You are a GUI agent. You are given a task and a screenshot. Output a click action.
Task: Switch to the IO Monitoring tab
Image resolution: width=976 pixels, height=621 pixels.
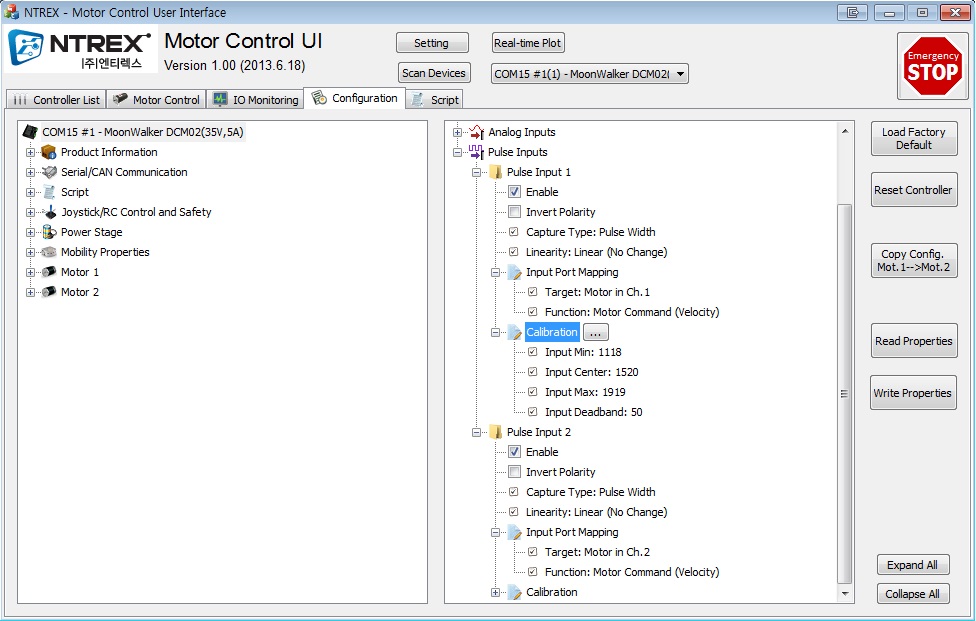256,100
